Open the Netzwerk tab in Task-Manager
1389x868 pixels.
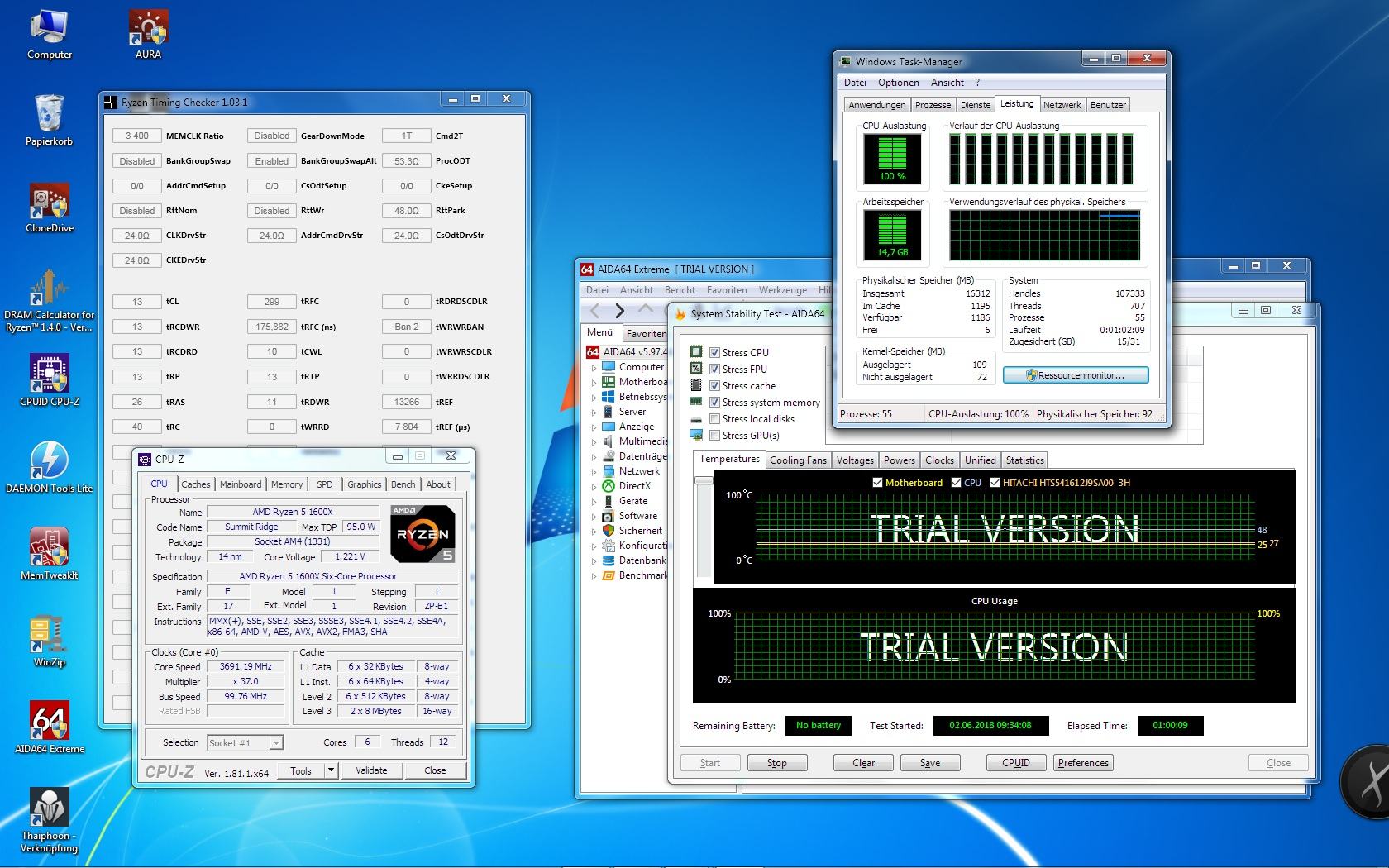click(x=1062, y=105)
